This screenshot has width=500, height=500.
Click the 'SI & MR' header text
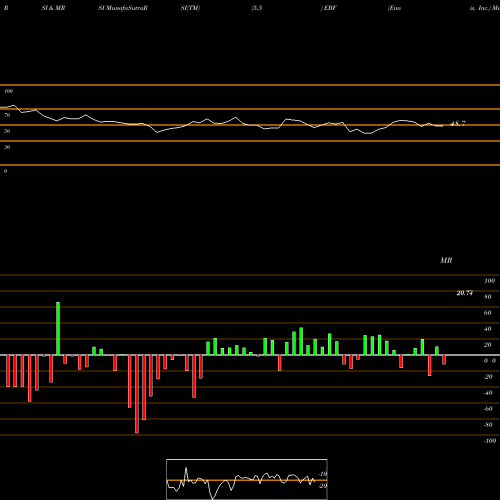(53, 8)
